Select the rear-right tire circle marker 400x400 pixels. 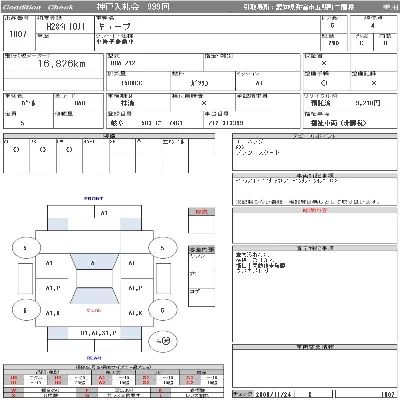[162, 310]
